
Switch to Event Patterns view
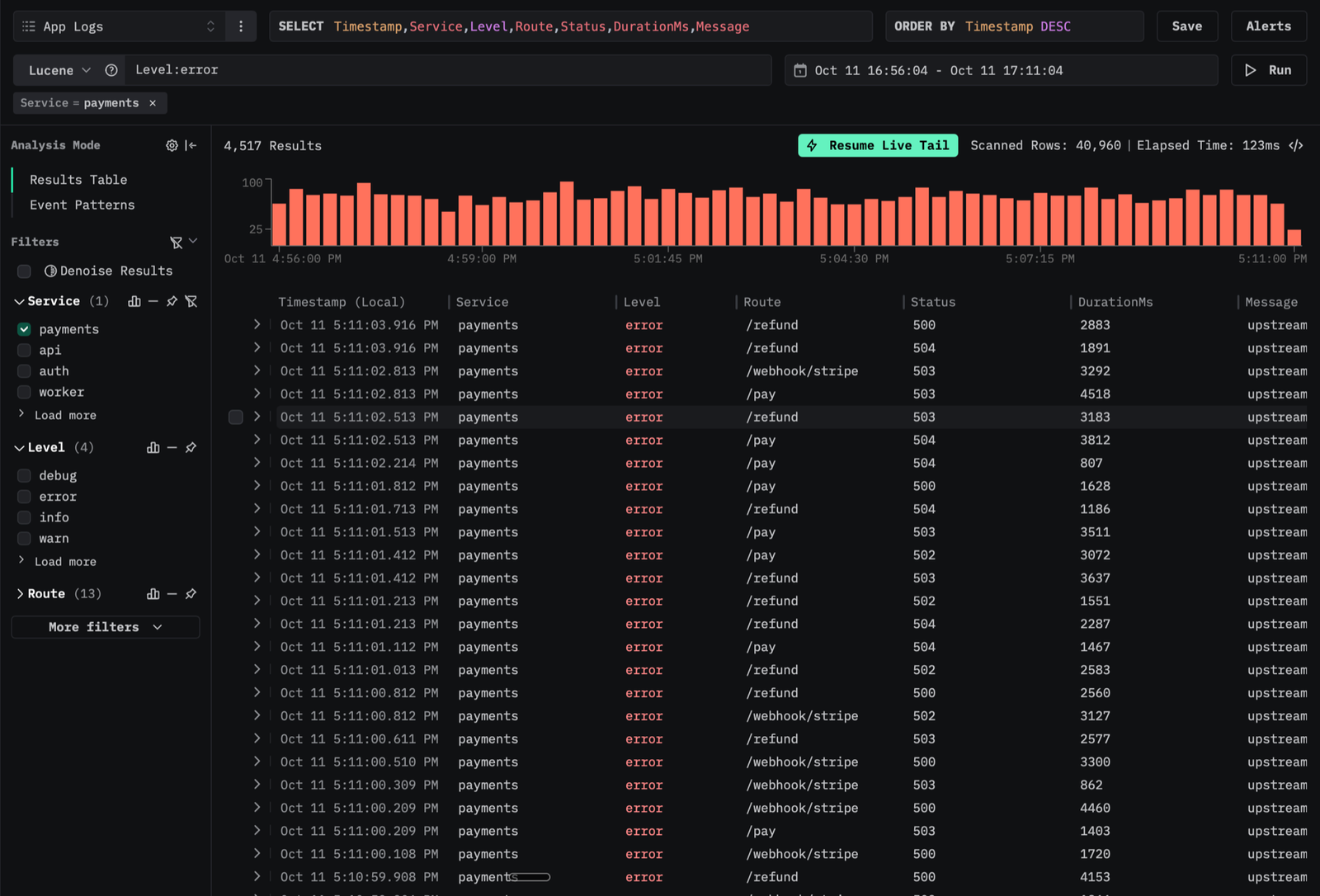(82, 205)
